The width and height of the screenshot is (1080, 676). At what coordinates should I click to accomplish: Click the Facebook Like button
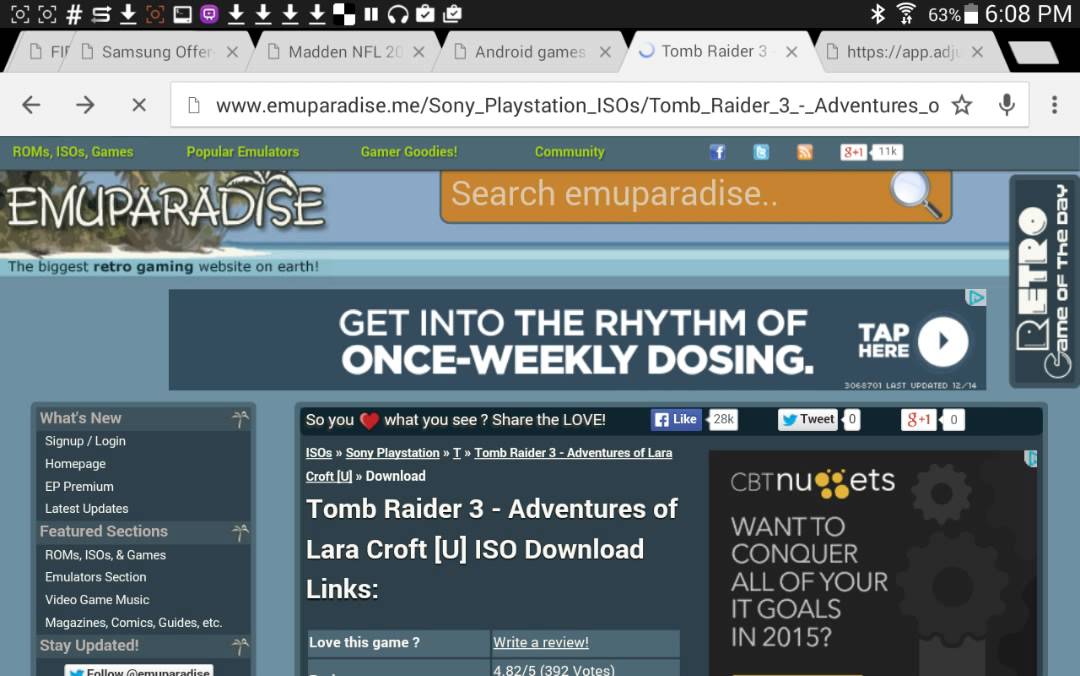click(676, 419)
